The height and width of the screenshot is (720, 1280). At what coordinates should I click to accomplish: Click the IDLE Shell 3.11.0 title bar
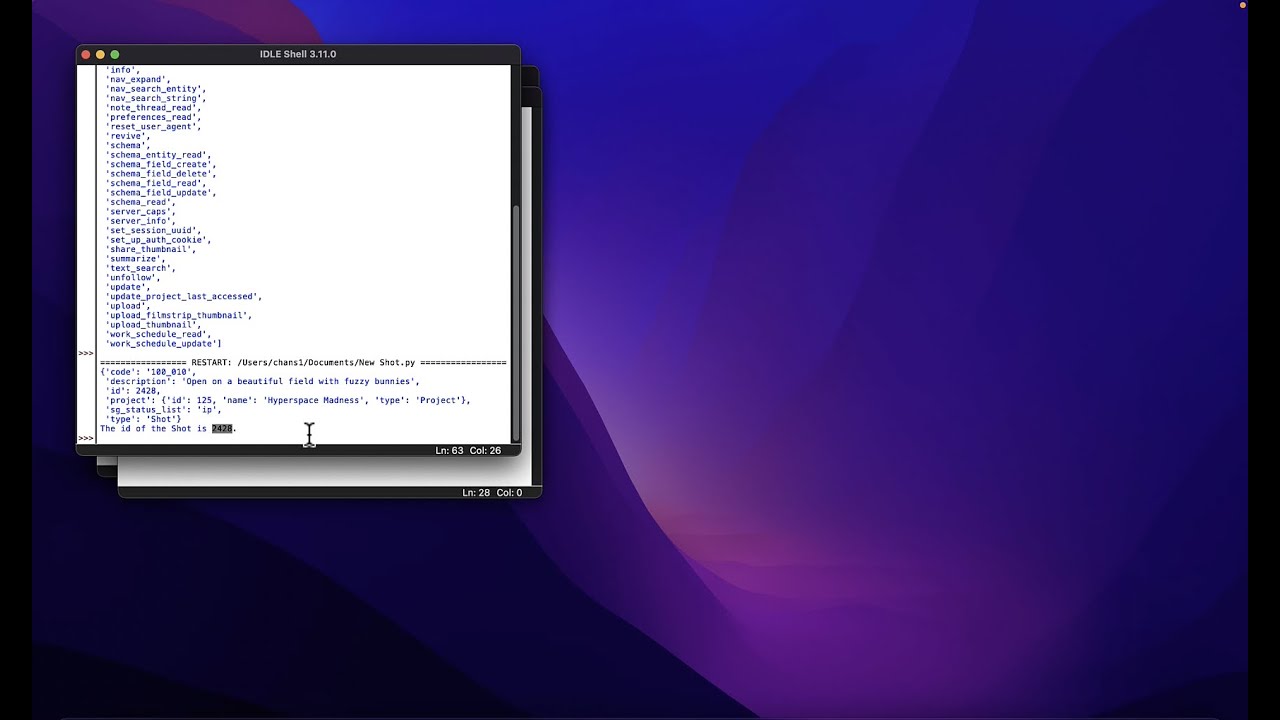(298, 54)
